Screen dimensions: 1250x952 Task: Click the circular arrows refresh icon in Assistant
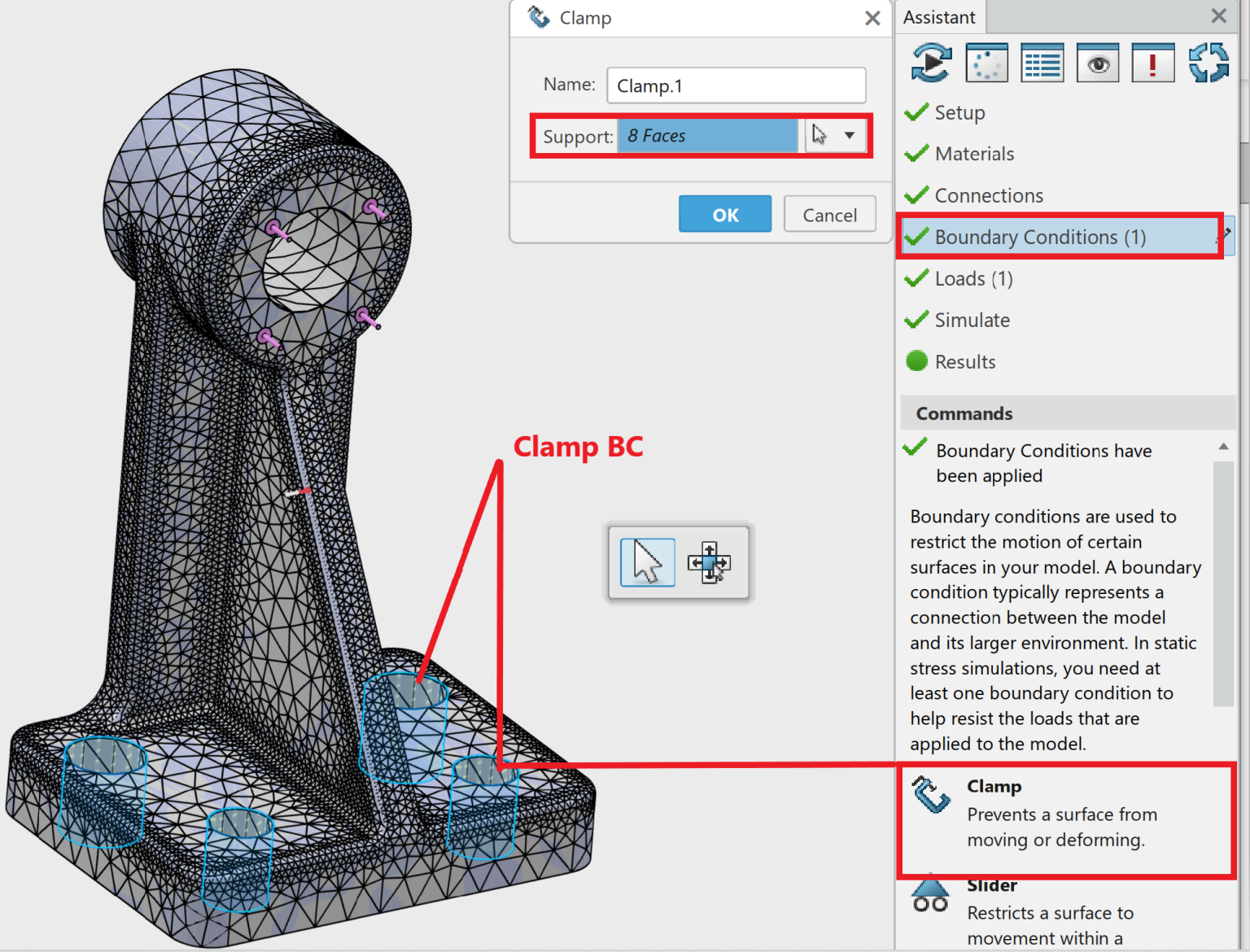1208,63
